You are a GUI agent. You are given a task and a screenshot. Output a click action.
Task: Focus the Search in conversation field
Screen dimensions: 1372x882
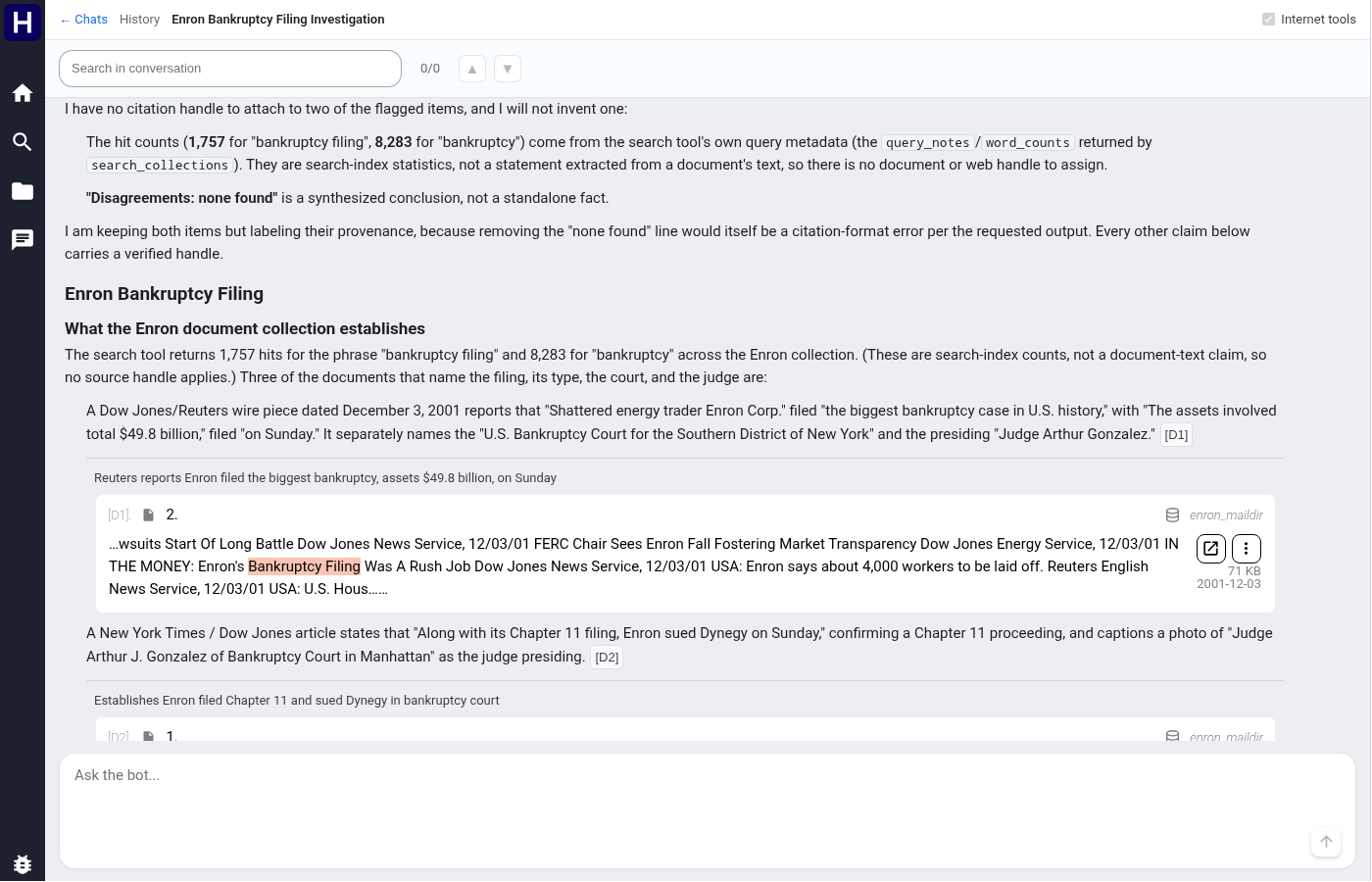(230, 69)
